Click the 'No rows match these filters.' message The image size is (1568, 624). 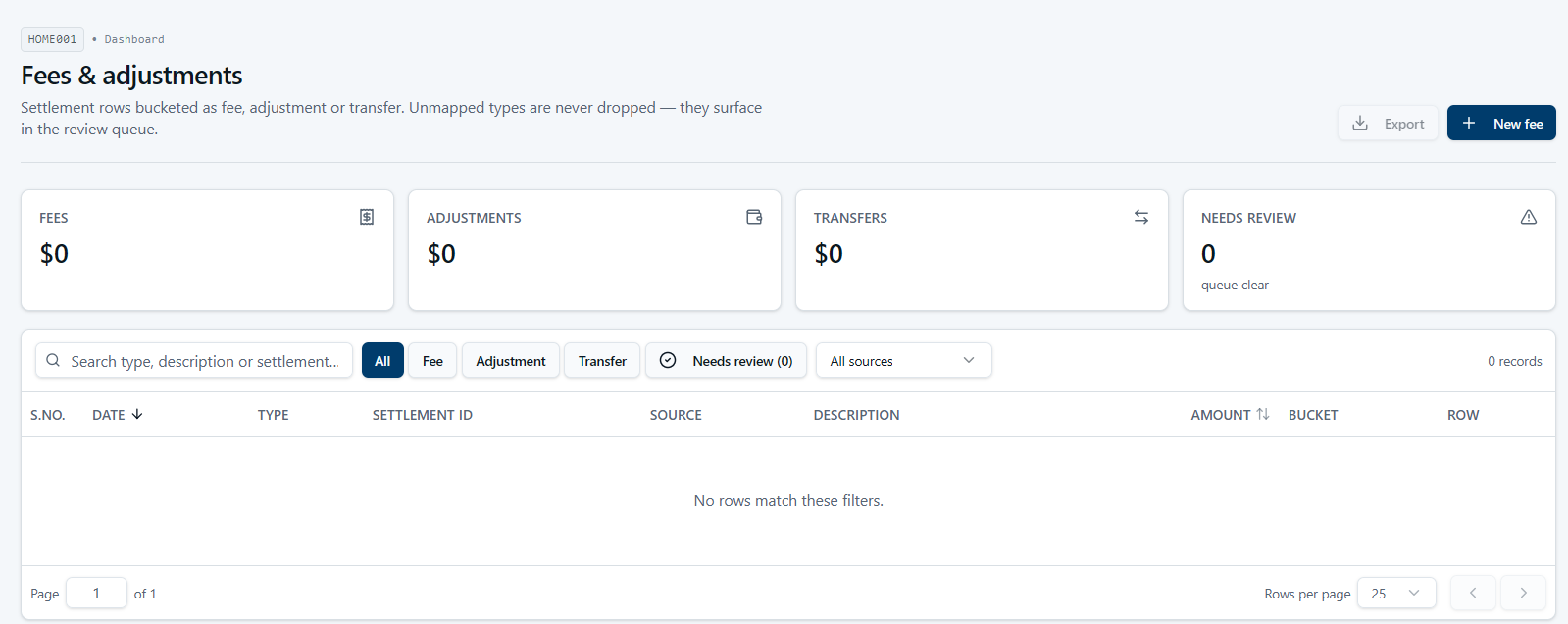click(x=788, y=500)
